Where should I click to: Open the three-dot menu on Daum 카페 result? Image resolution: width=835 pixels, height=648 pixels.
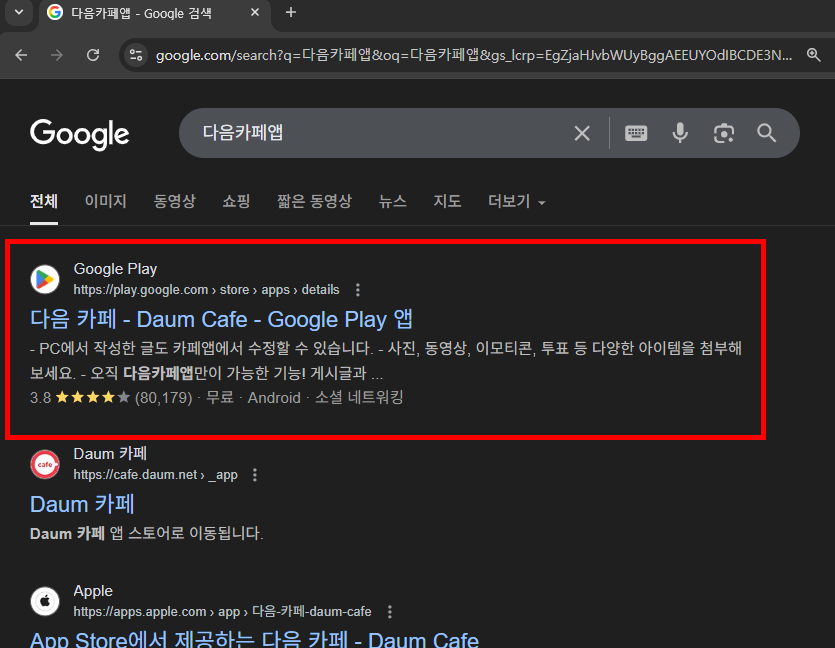tap(255, 475)
